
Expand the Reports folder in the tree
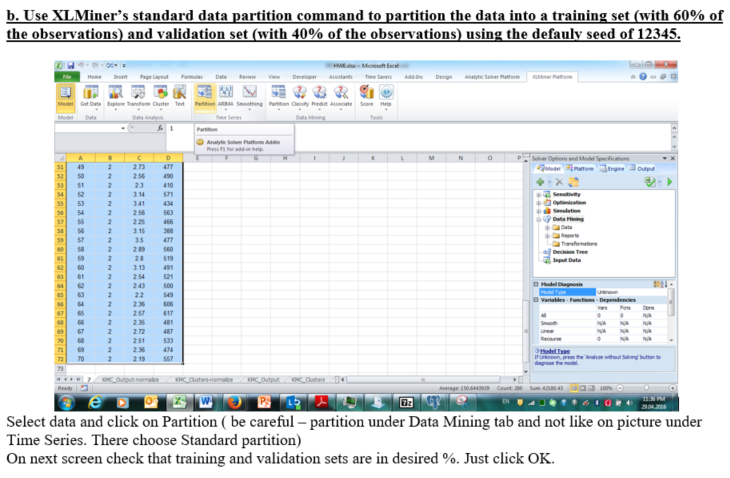pos(548,234)
